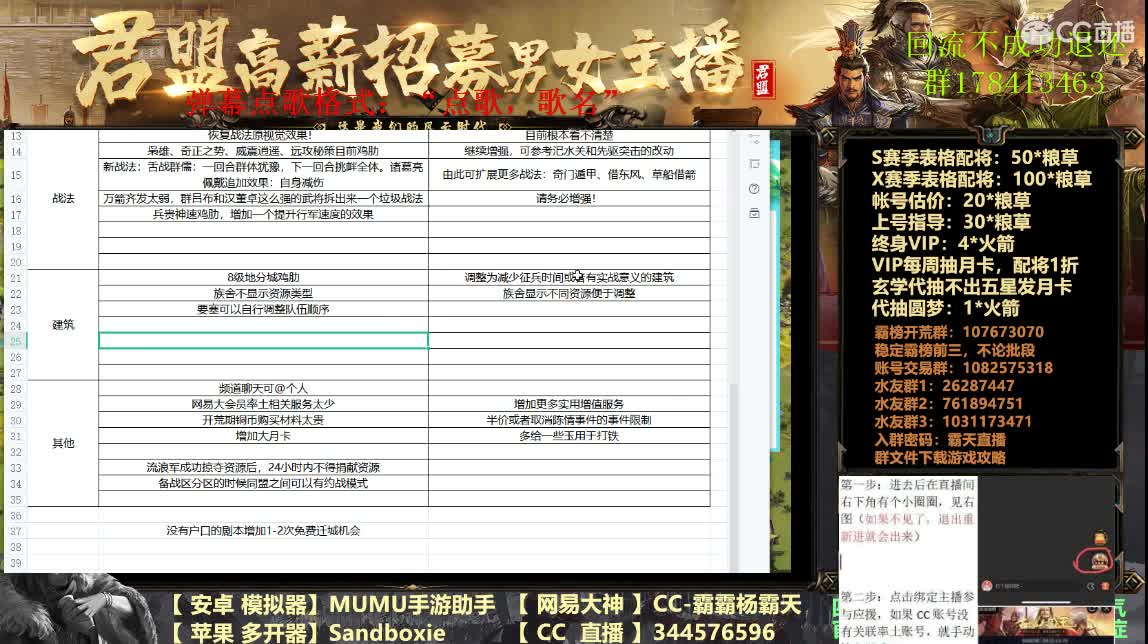Screen dimensions: 1148x644
Task: Select cell 族舍不显示资源类型
Action: [264, 293]
